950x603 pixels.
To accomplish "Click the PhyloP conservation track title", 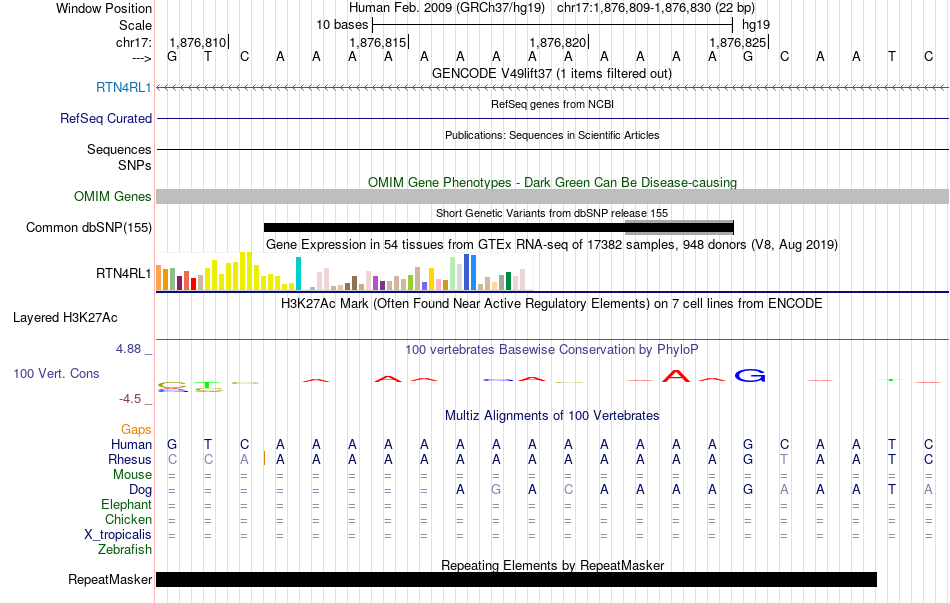I will pyautogui.click(x=551, y=350).
